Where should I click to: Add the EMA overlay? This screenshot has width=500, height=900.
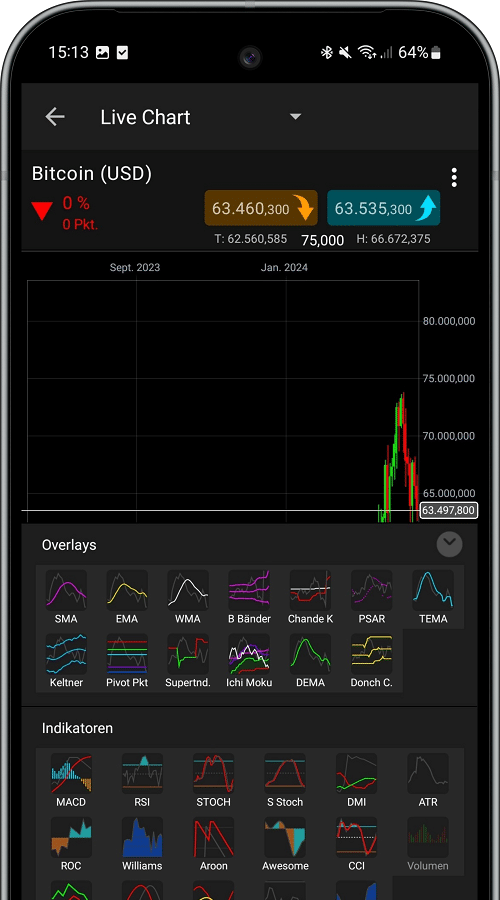click(x=127, y=597)
